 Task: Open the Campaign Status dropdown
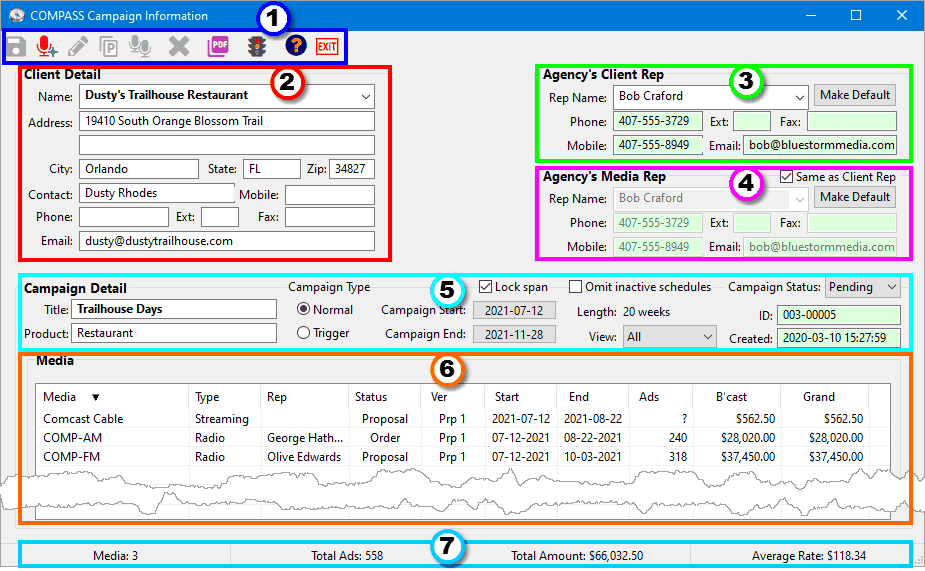click(x=862, y=287)
